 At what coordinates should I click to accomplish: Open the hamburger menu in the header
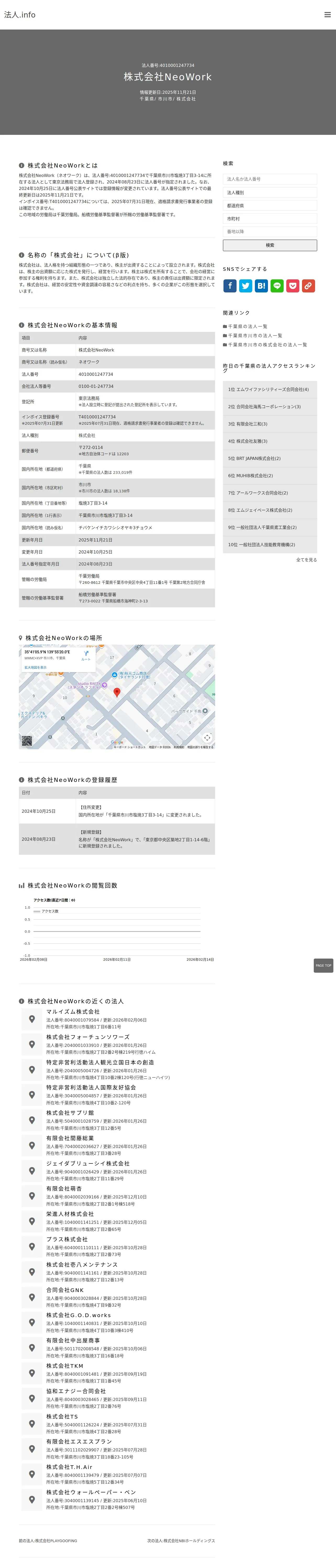point(327,15)
